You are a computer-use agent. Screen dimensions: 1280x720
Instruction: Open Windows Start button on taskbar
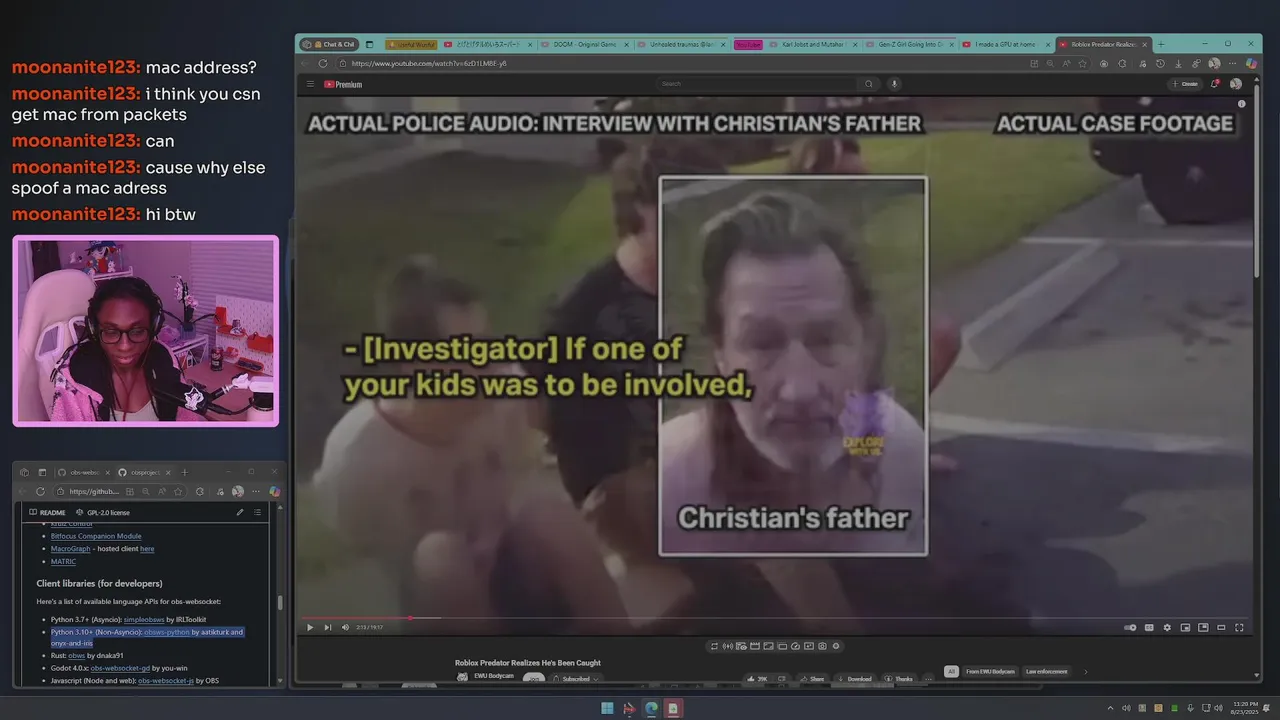607,708
